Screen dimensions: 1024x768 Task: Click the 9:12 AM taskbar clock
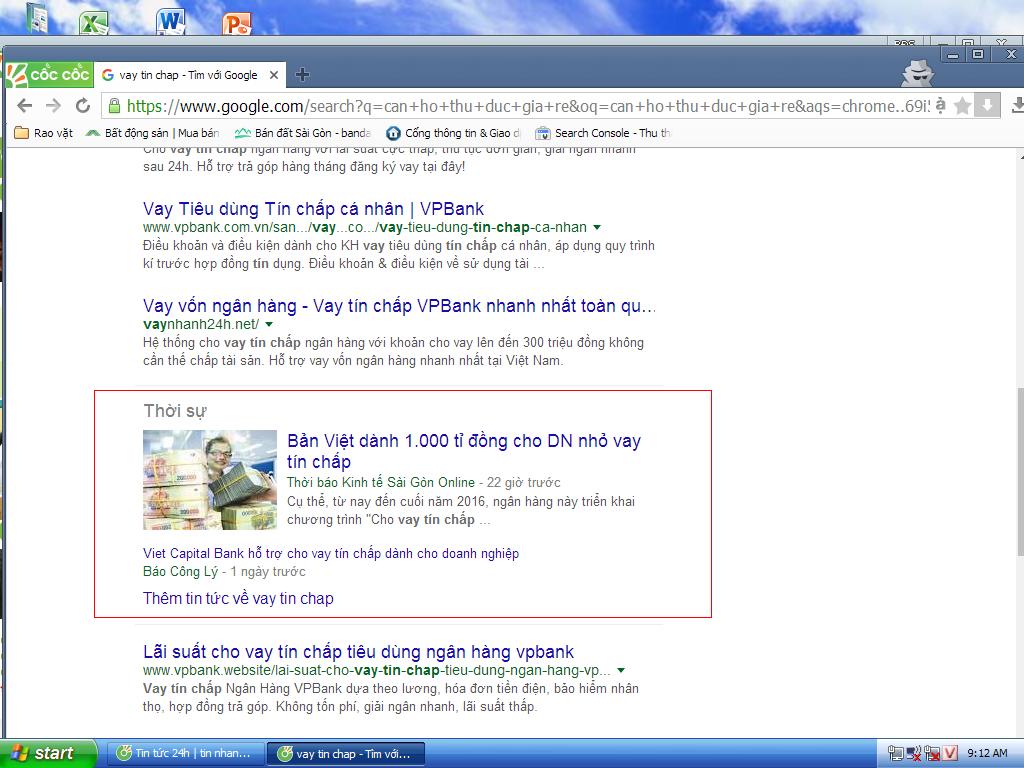click(x=987, y=754)
